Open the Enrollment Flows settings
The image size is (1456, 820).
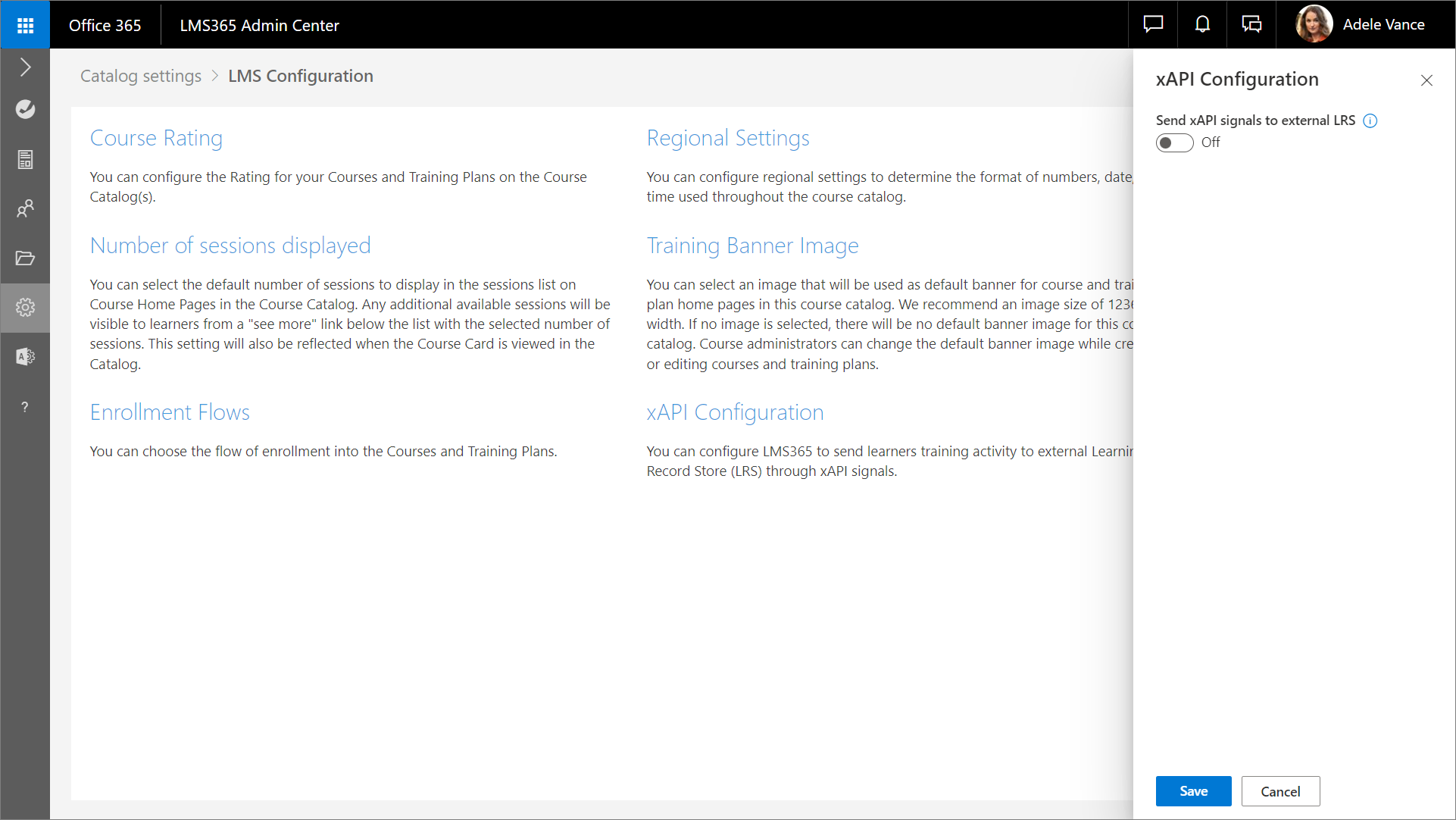point(170,412)
